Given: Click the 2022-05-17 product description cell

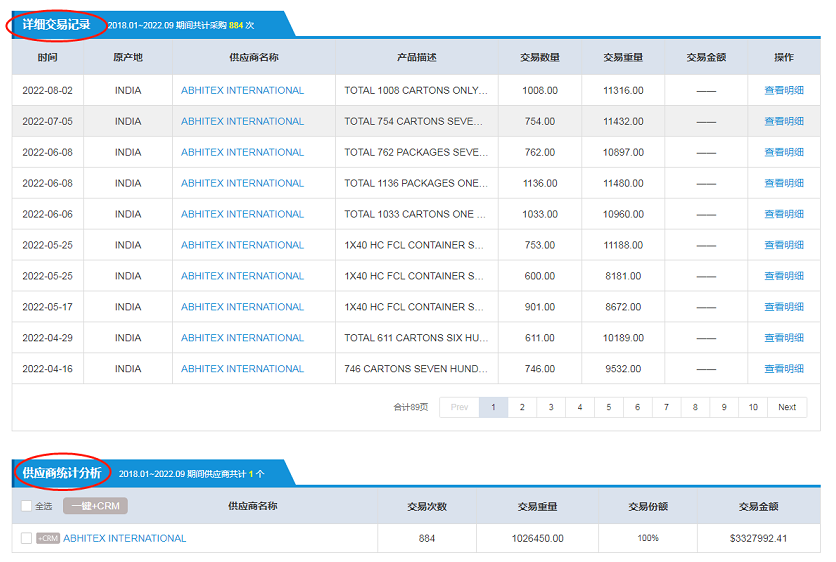Looking at the screenshot, I should [414, 307].
